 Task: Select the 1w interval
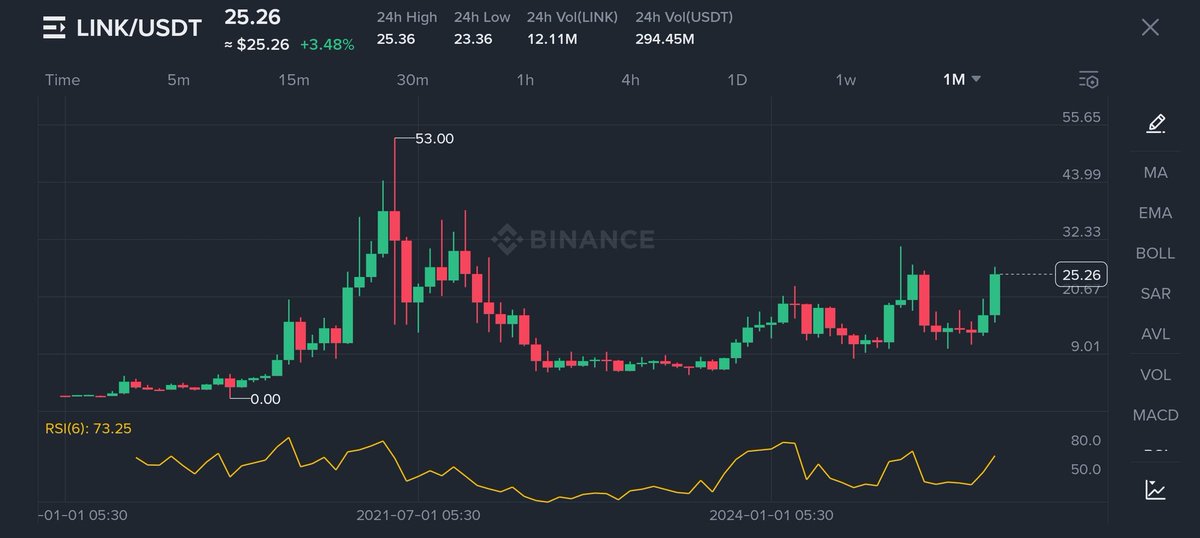846,80
